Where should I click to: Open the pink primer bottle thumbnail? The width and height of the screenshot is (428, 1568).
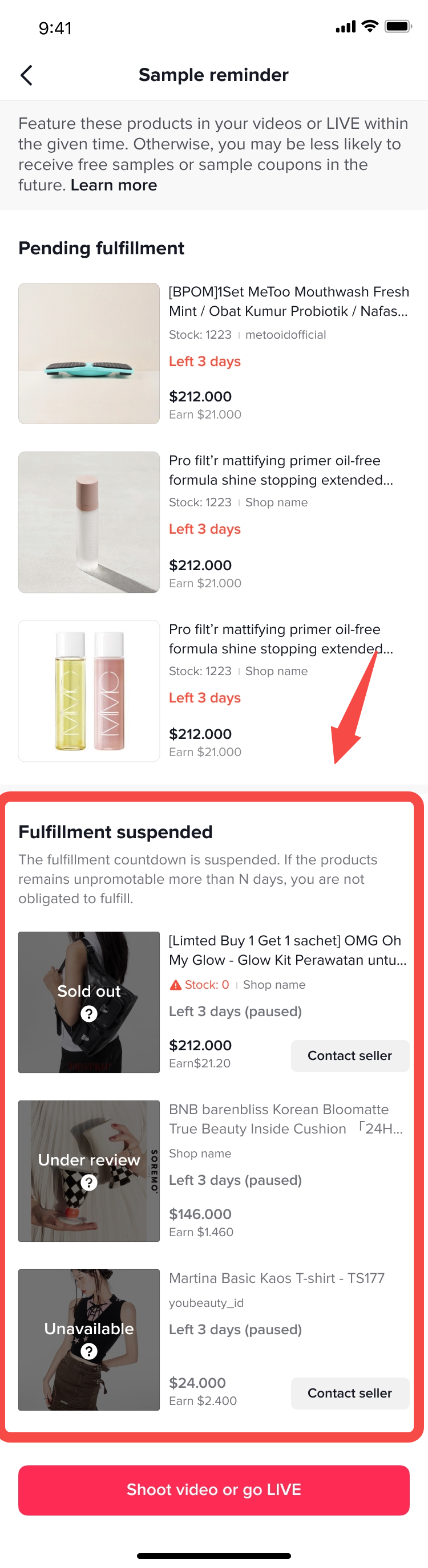pos(89,522)
